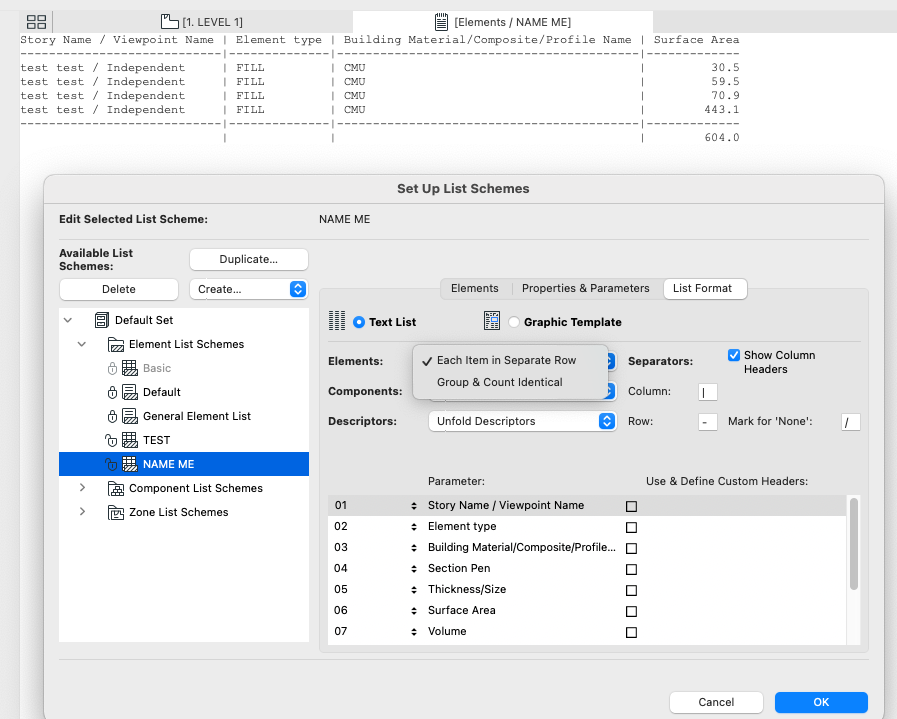Click the reorder handle for row 02
Viewport: 897px width, 719px height.
414,527
